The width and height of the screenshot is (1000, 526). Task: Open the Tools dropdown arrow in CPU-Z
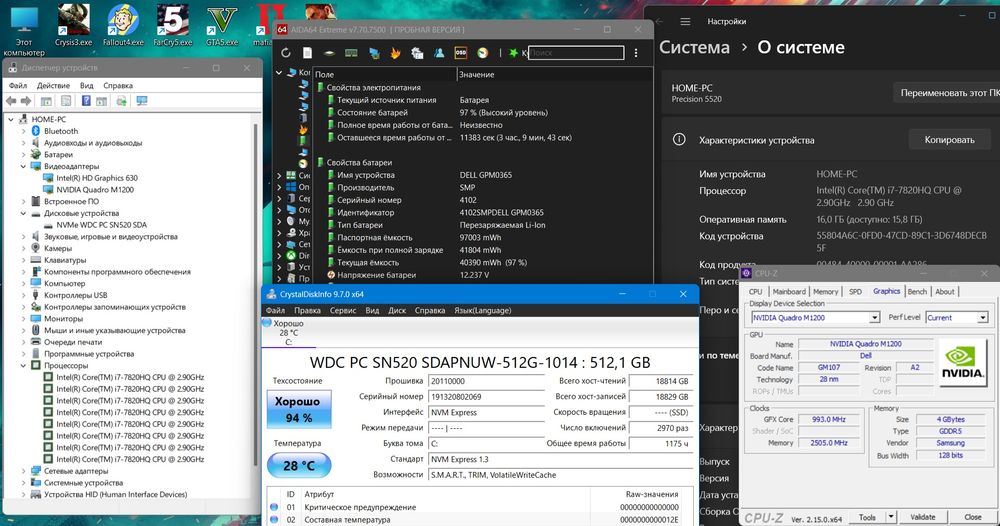[x=891, y=517]
